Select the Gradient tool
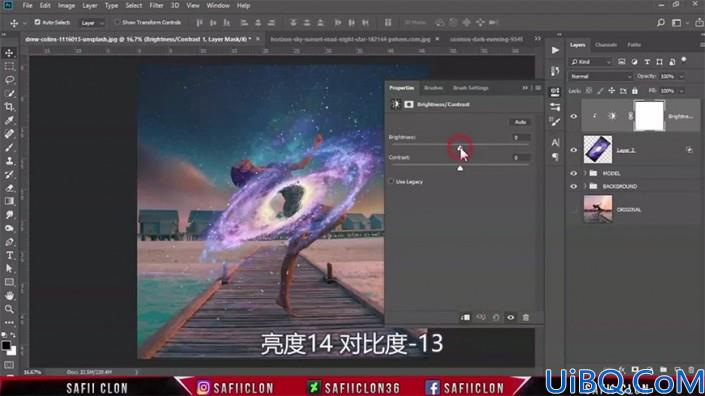The image size is (705, 396). coord(9,201)
